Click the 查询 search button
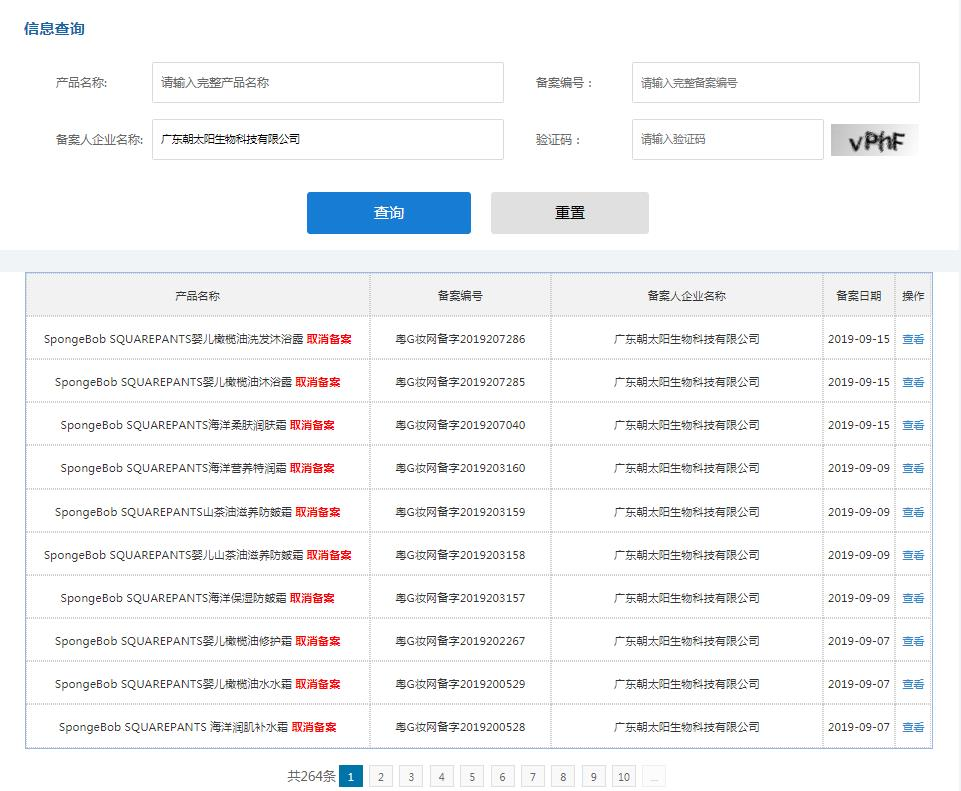The width and height of the screenshot is (961, 791). pos(388,213)
